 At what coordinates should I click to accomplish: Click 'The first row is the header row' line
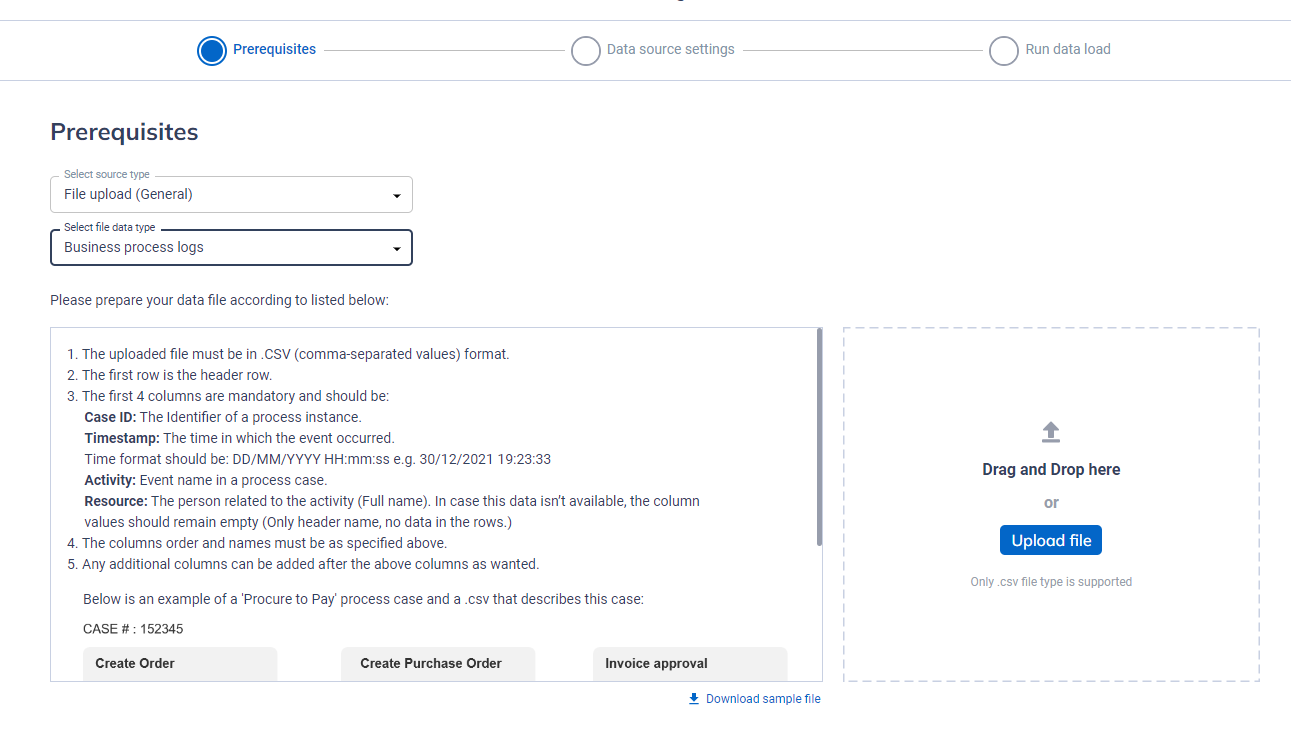(x=177, y=375)
